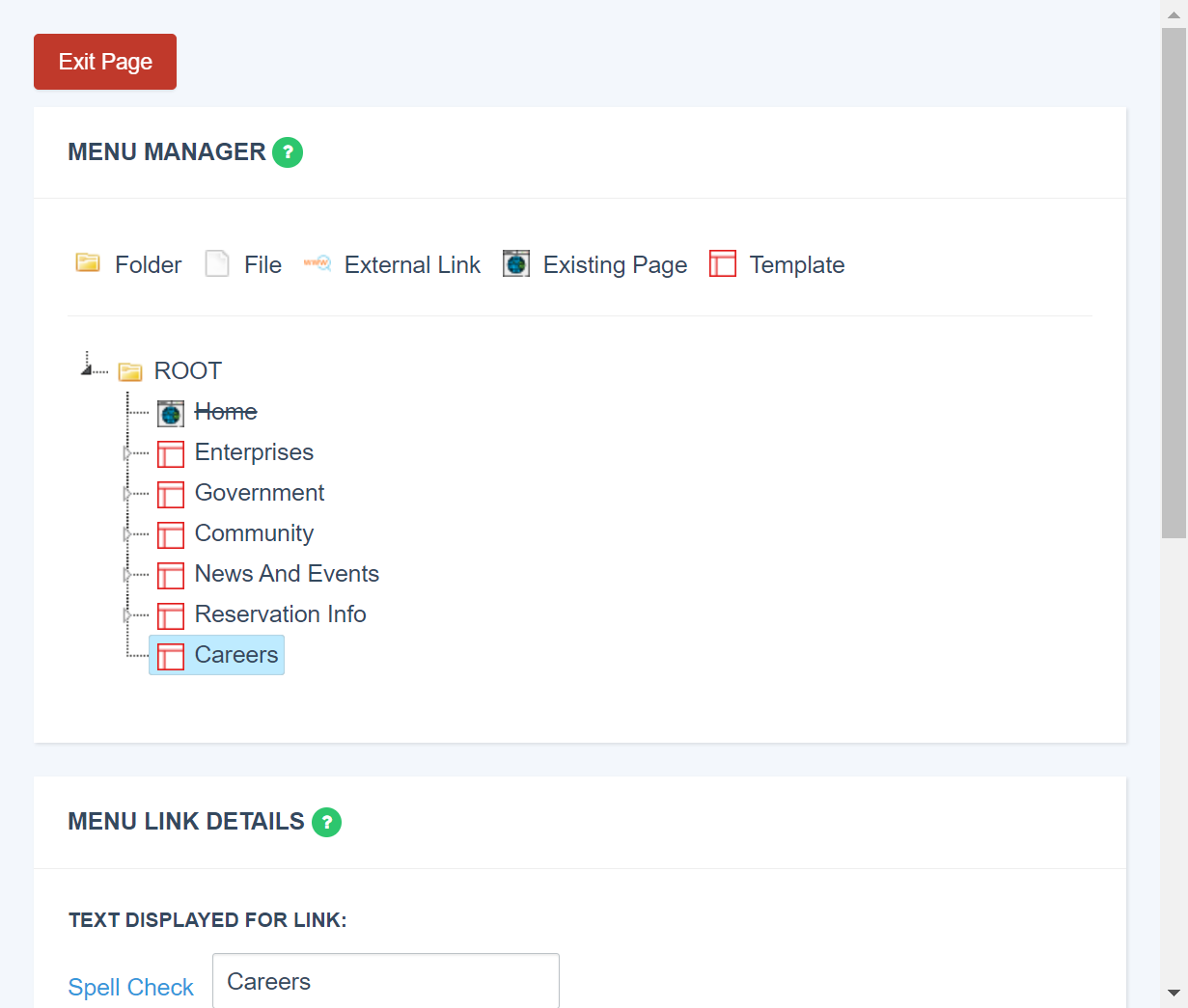Expand the Reservation Info tree node
Viewport: 1188px width, 1008px height.
tap(127, 615)
